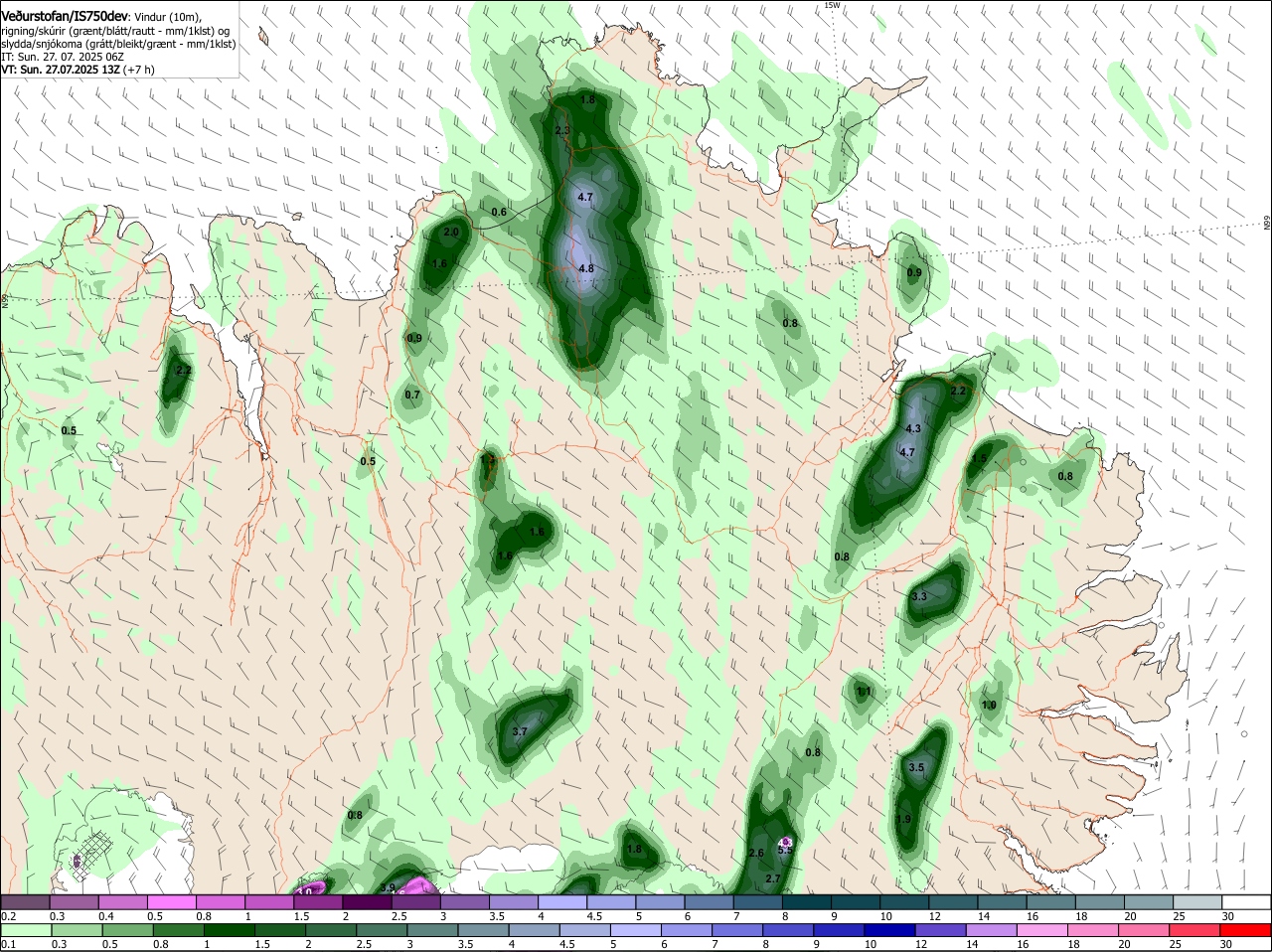Select the 3.5 value on the map
The image size is (1272, 952).
point(916,767)
